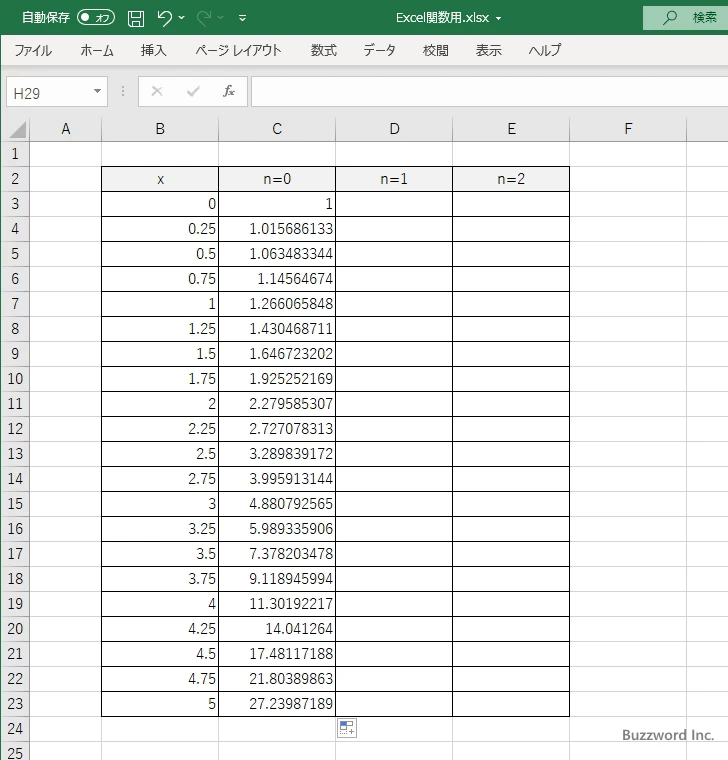This screenshot has height=760, width=728.
Task: Open the ページ レイアウト tab
Action: (238, 50)
